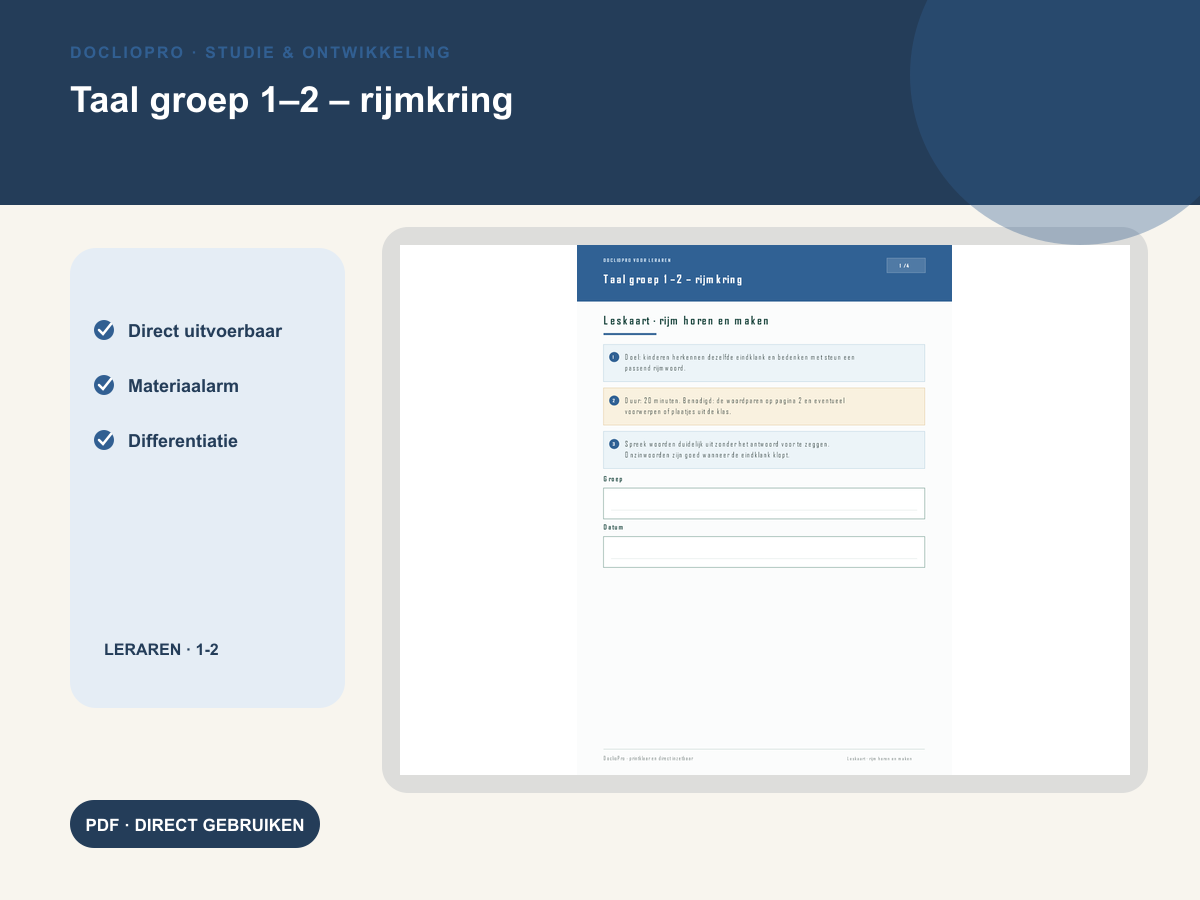Click the 'Materiaalarm' feature text

click(183, 386)
